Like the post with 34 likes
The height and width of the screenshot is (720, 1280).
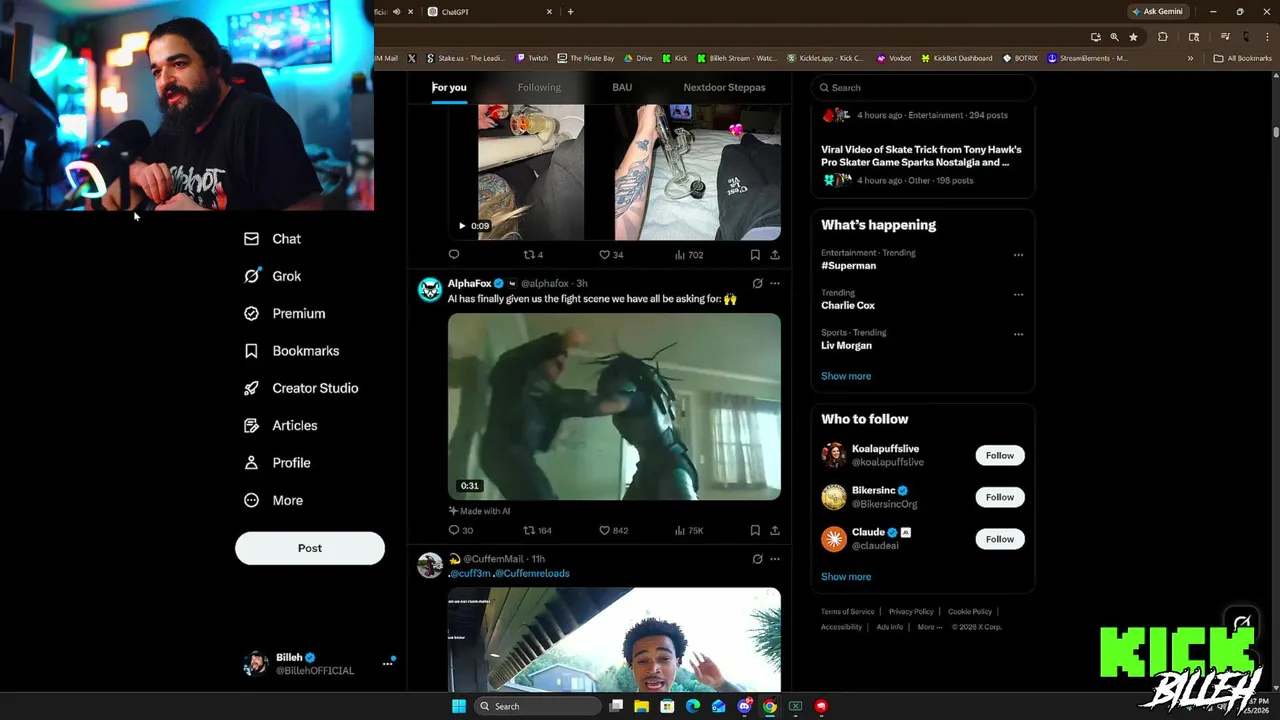(x=611, y=255)
